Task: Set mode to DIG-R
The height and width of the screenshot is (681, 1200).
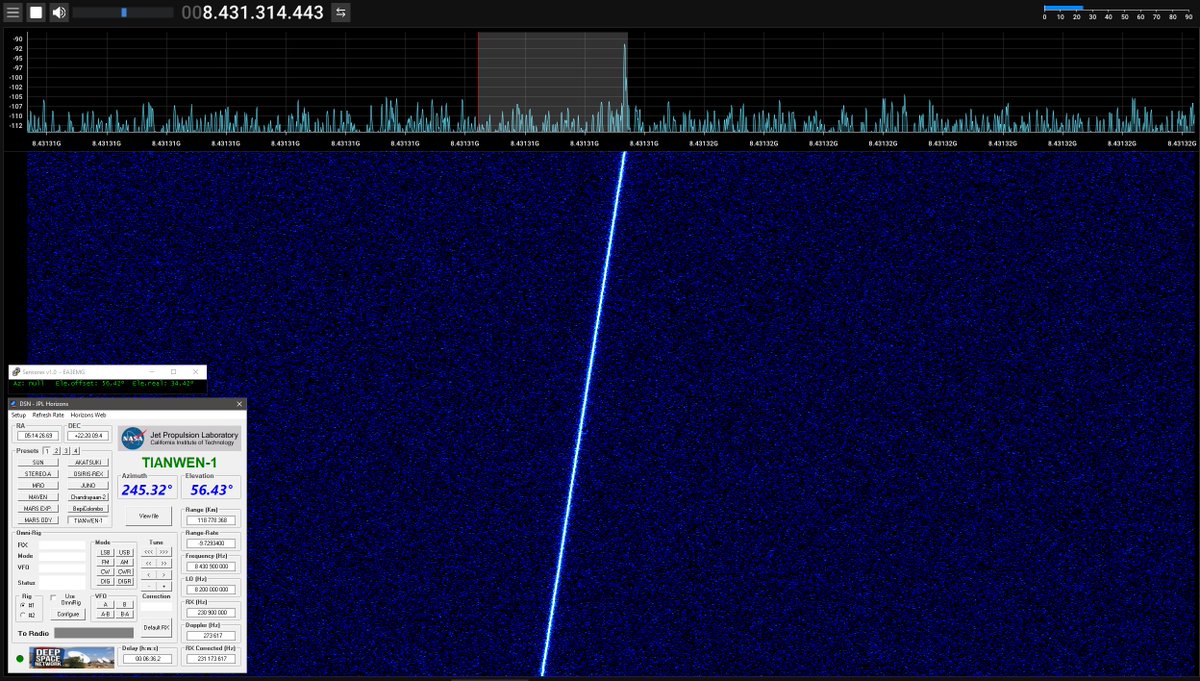Action: coord(125,581)
